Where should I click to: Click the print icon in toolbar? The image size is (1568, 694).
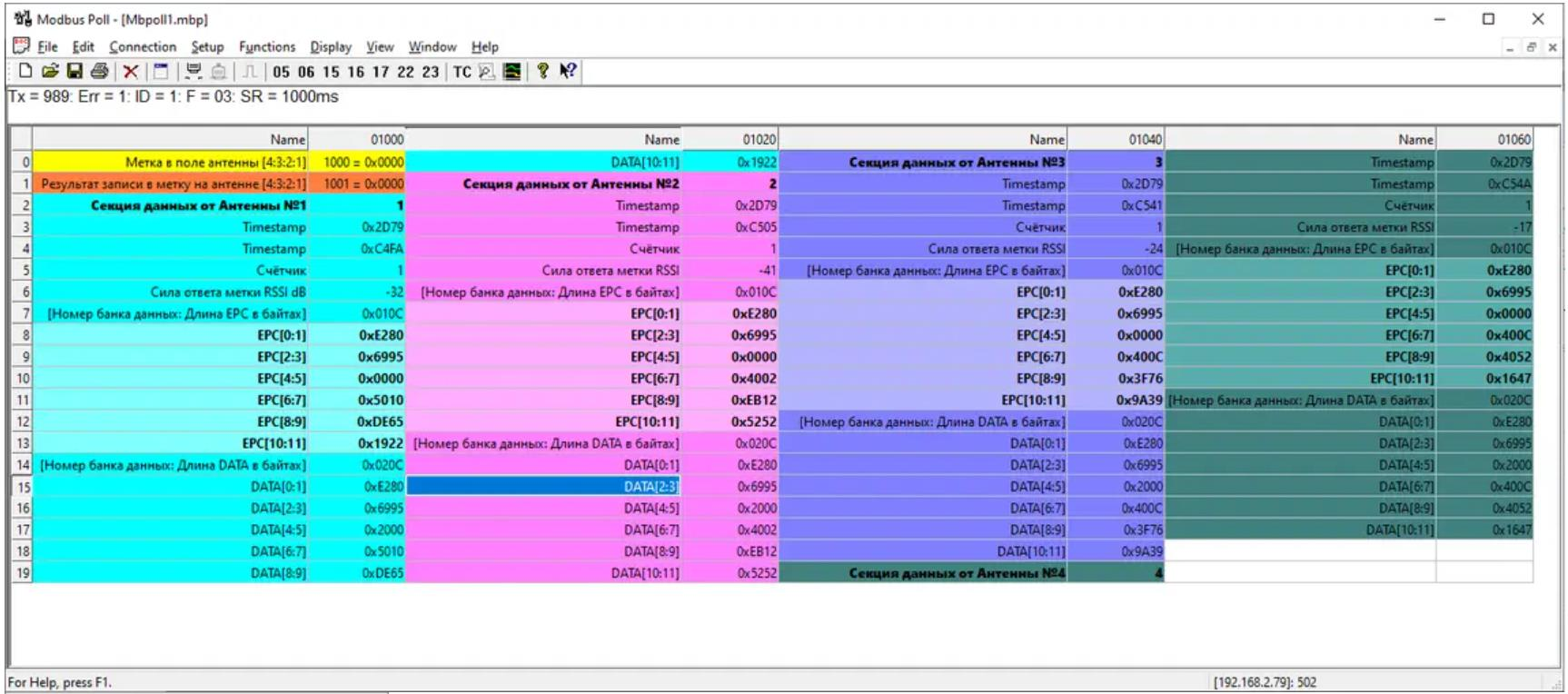[x=99, y=72]
